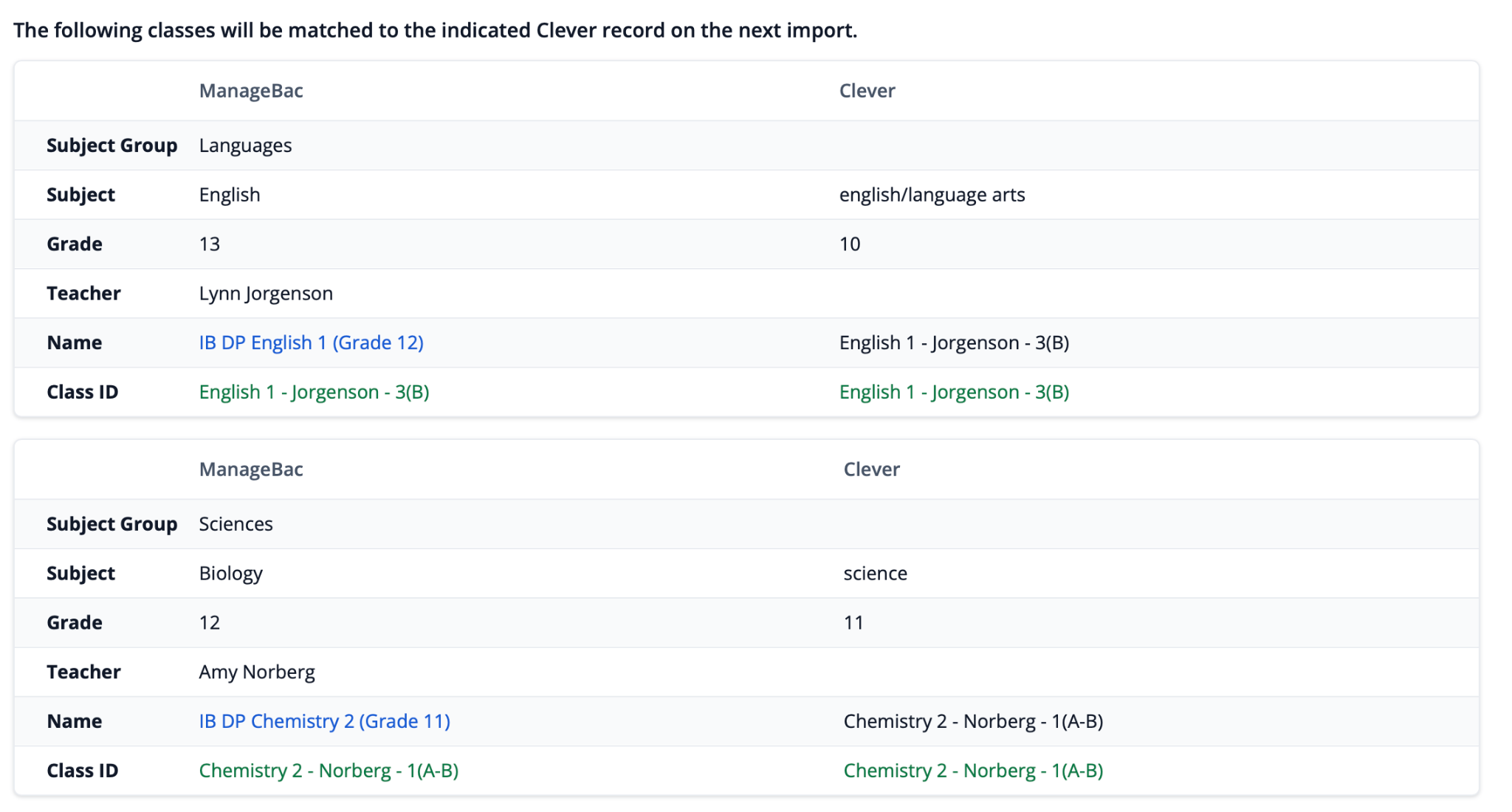
Task: Click the Clever grade value 10
Action: 850,244
